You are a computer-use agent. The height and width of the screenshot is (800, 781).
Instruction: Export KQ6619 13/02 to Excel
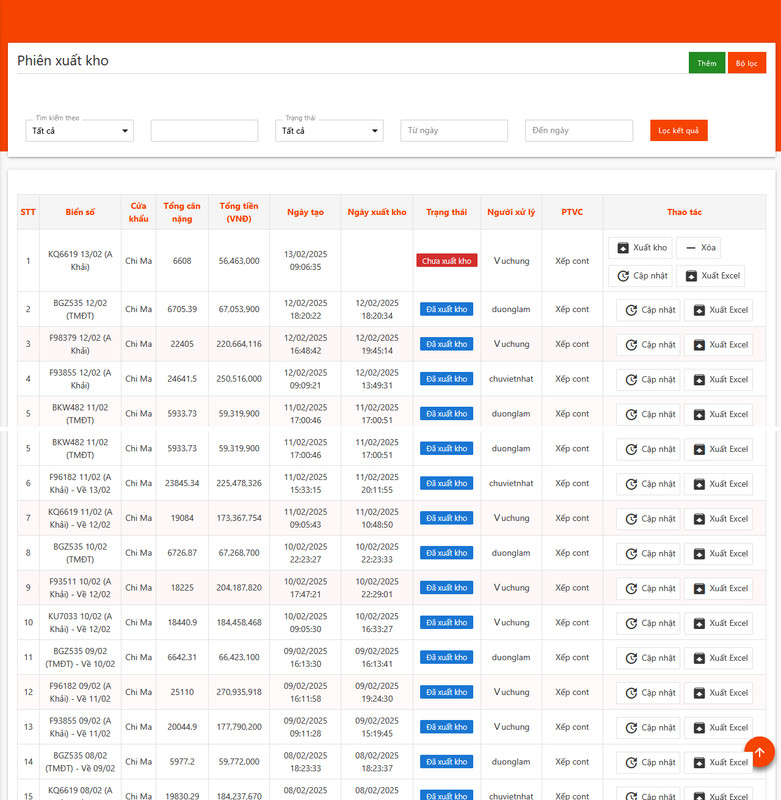point(710,276)
